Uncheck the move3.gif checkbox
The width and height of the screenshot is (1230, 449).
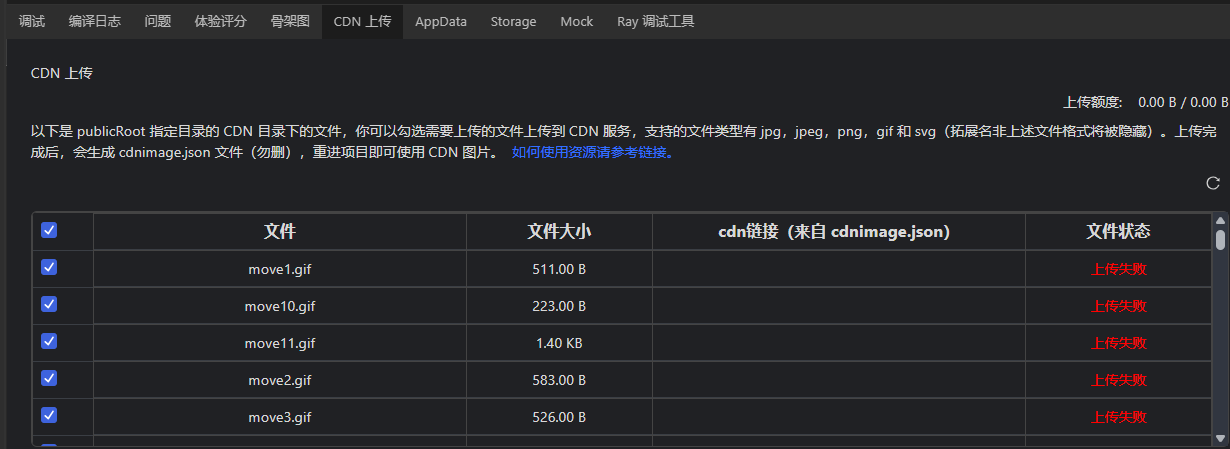(49, 416)
